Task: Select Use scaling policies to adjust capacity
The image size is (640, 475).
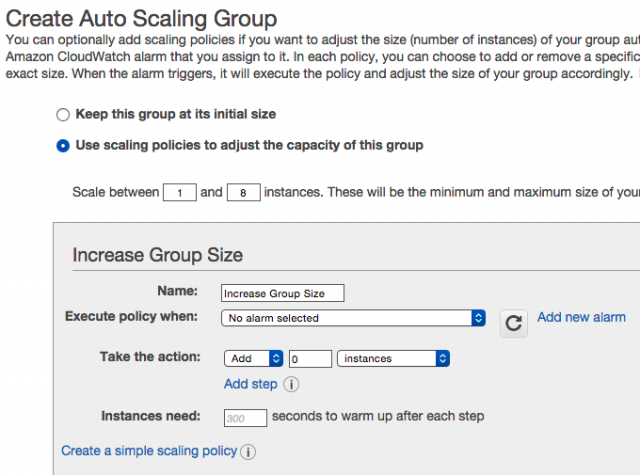Action: (63, 146)
